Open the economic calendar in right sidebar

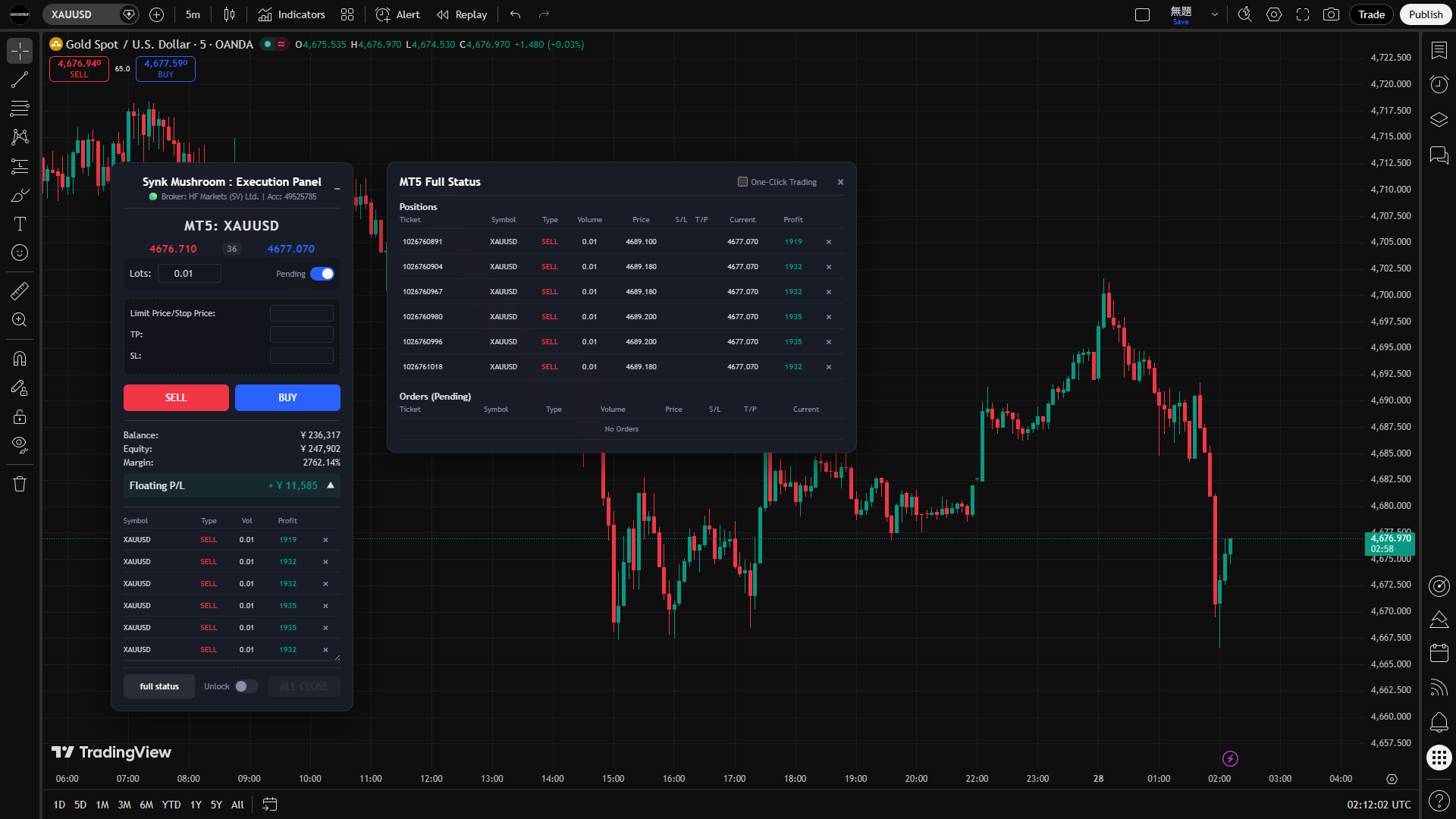pyautogui.click(x=1439, y=653)
